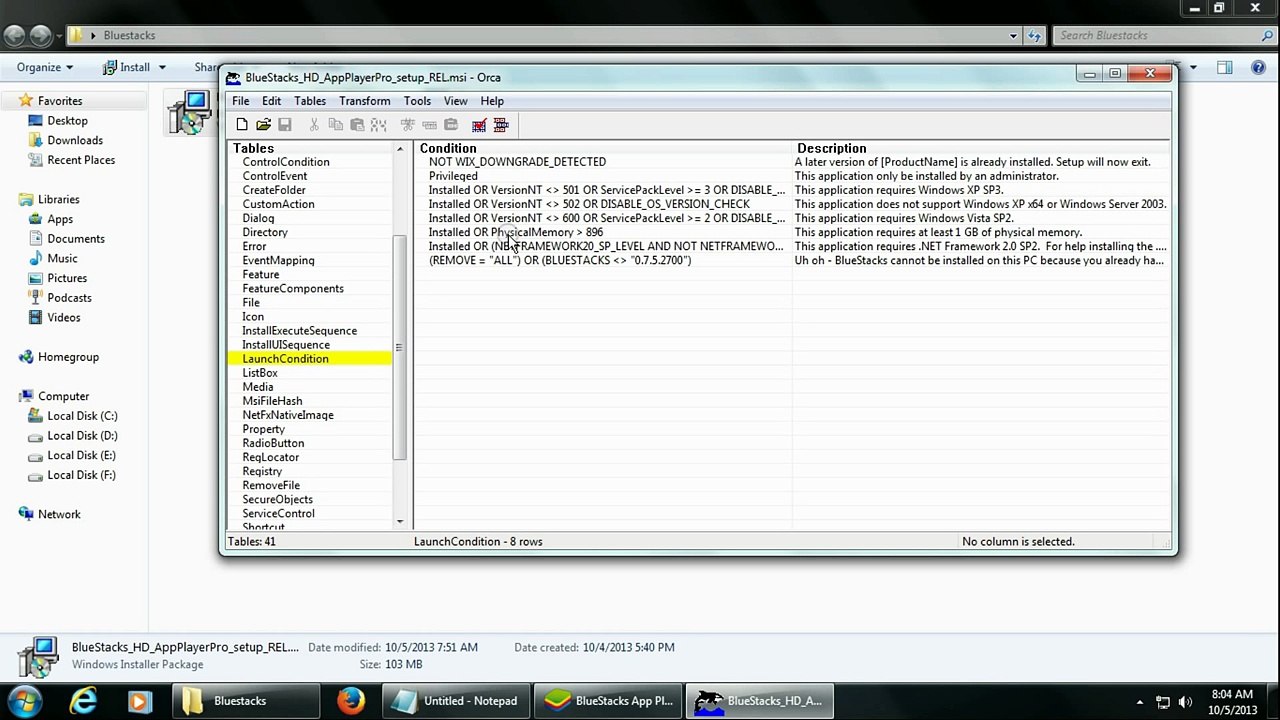Open the Tools menu in Orca
The width and height of the screenshot is (1280, 720).
[x=417, y=101]
